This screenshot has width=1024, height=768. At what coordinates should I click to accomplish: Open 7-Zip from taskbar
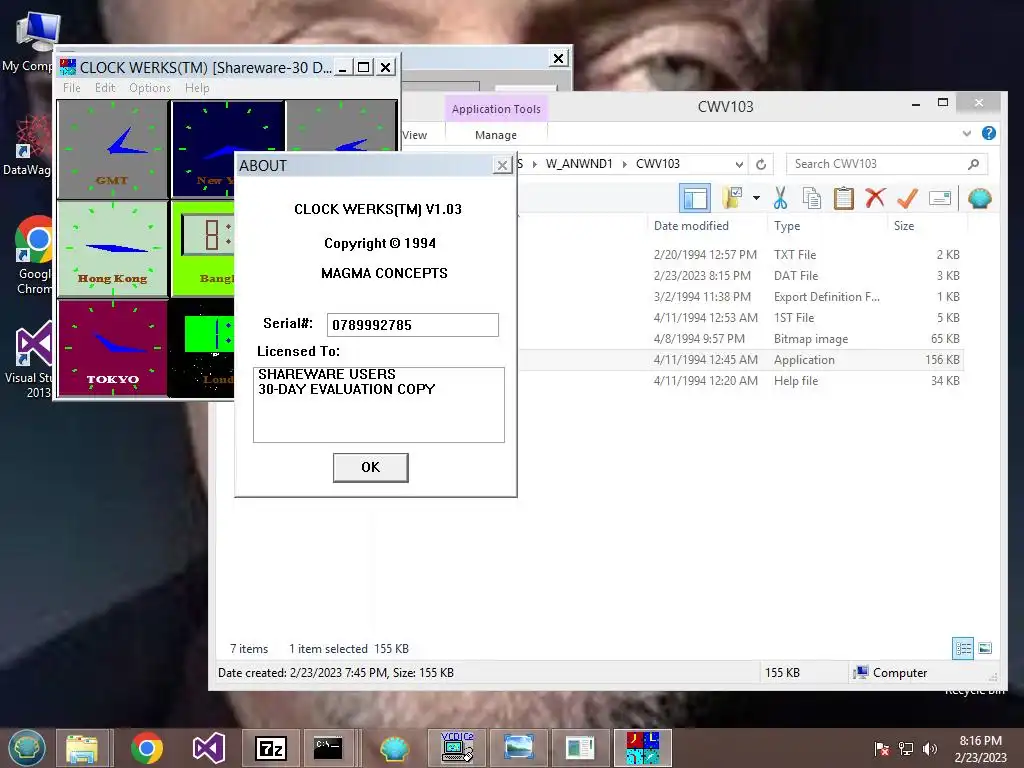[270, 748]
